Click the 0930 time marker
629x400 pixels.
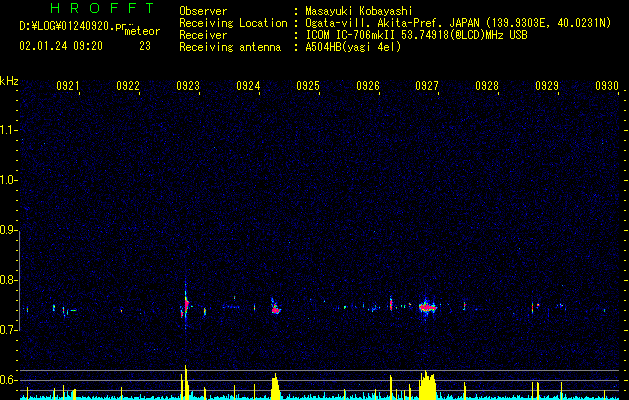pos(607,85)
